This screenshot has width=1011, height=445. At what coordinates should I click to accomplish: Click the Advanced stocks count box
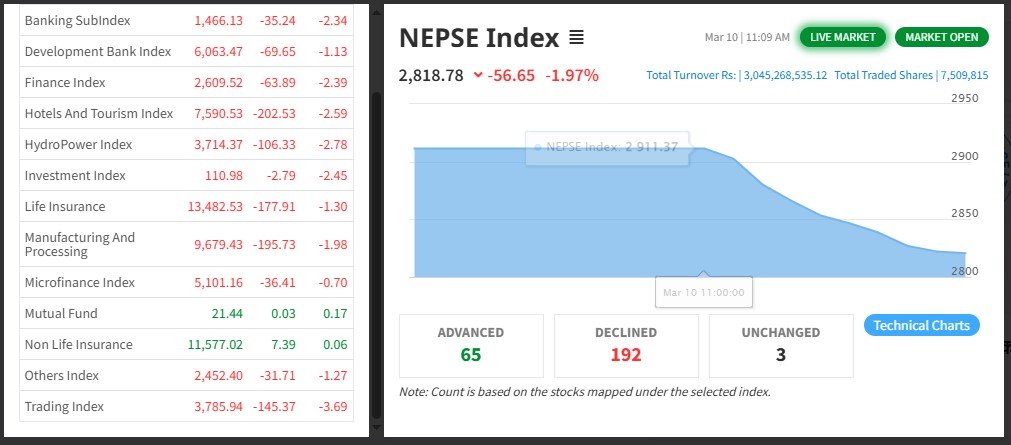point(471,345)
